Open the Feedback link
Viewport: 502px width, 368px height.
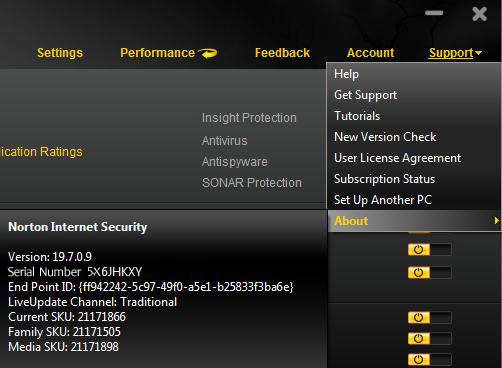(x=282, y=53)
